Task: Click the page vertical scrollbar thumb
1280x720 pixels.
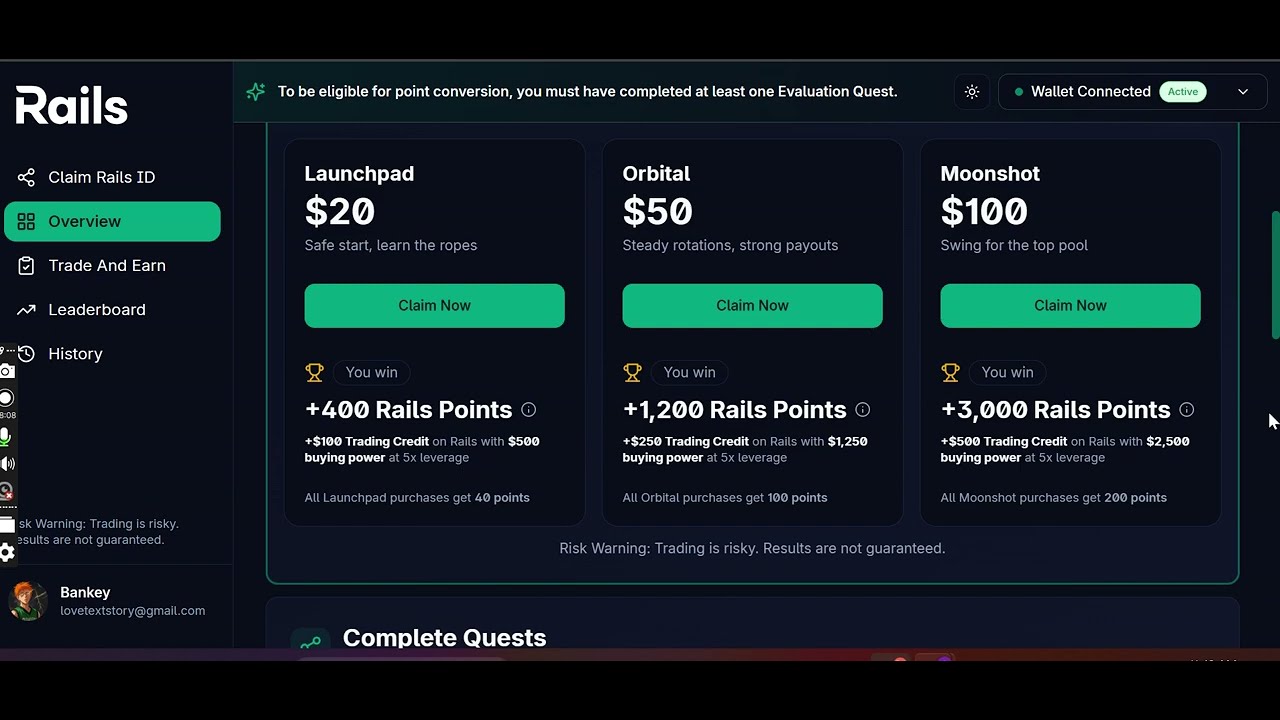Action: 1275,275
